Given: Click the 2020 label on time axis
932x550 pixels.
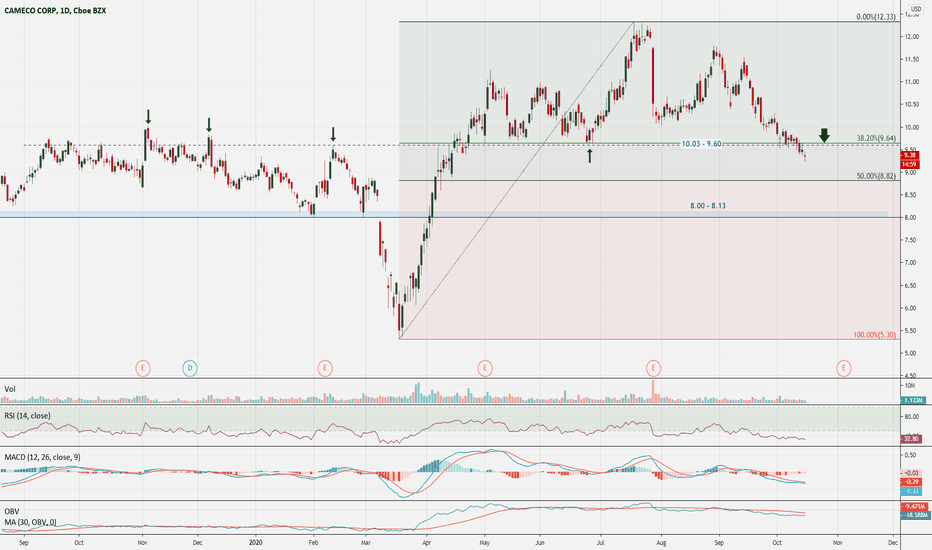Looking at the screenshot, I should pyautogui.click(x=256, y=542).
